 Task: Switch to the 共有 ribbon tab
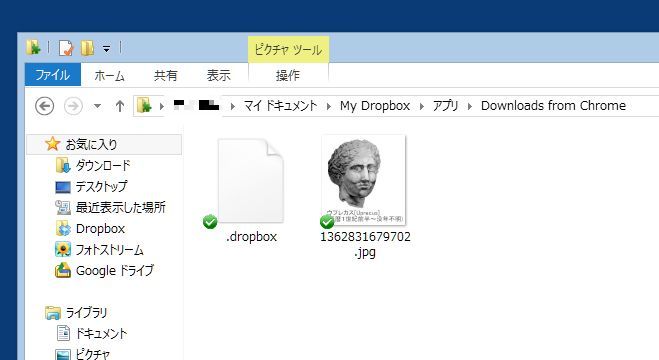[x=166, y=75]
